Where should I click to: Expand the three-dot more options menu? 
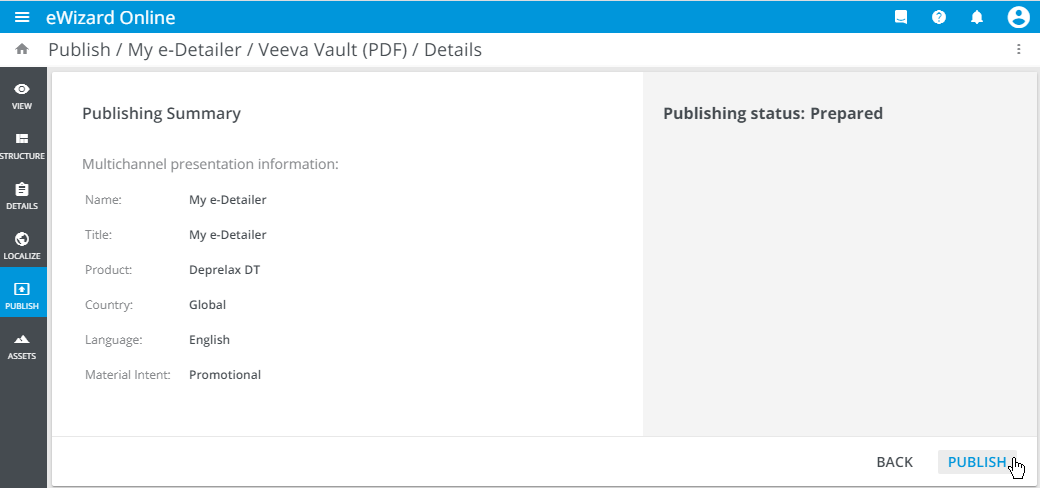(1018, 49)
